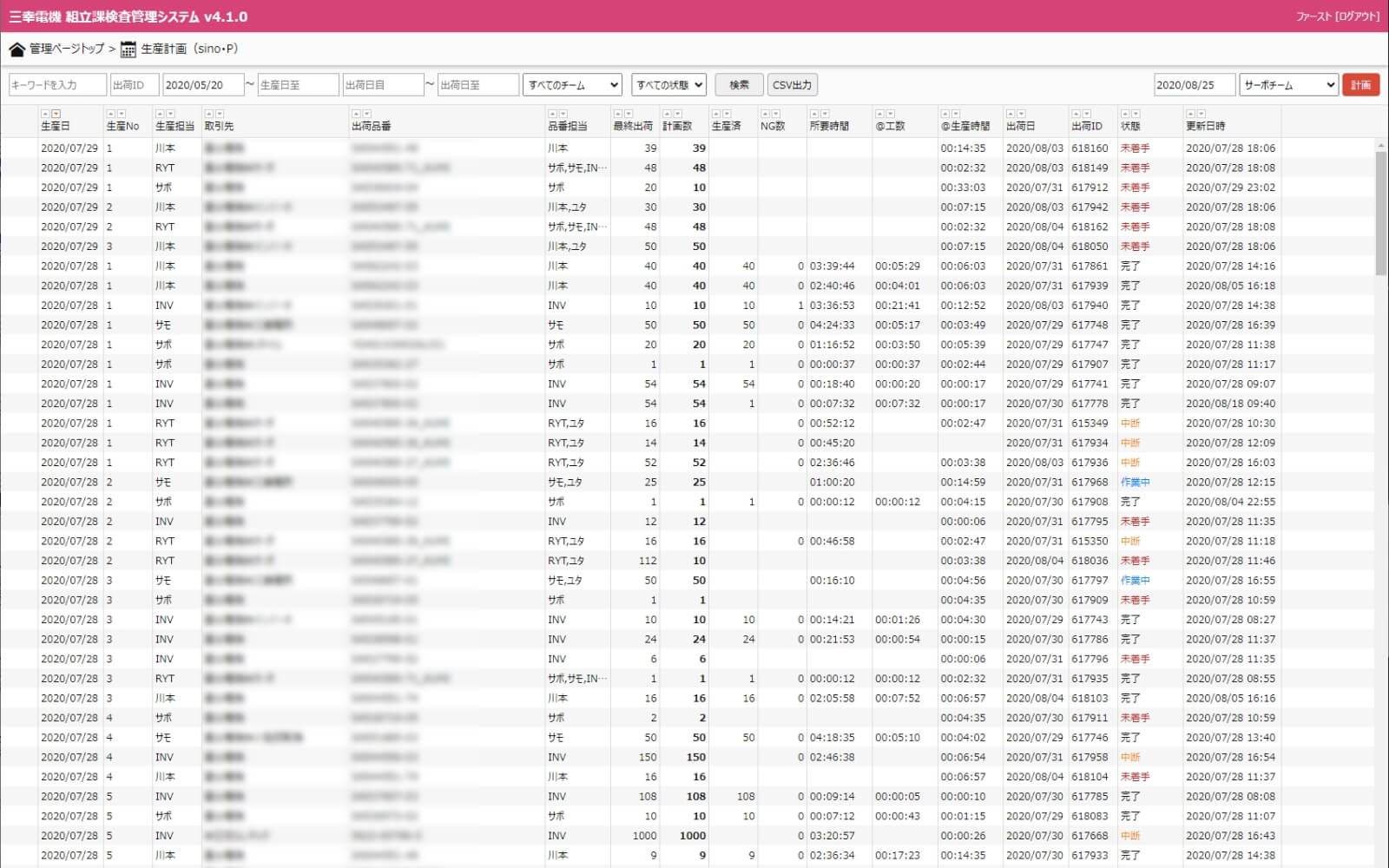
Task: Click the 出荷日至 date field
Action: pos(478,84)
